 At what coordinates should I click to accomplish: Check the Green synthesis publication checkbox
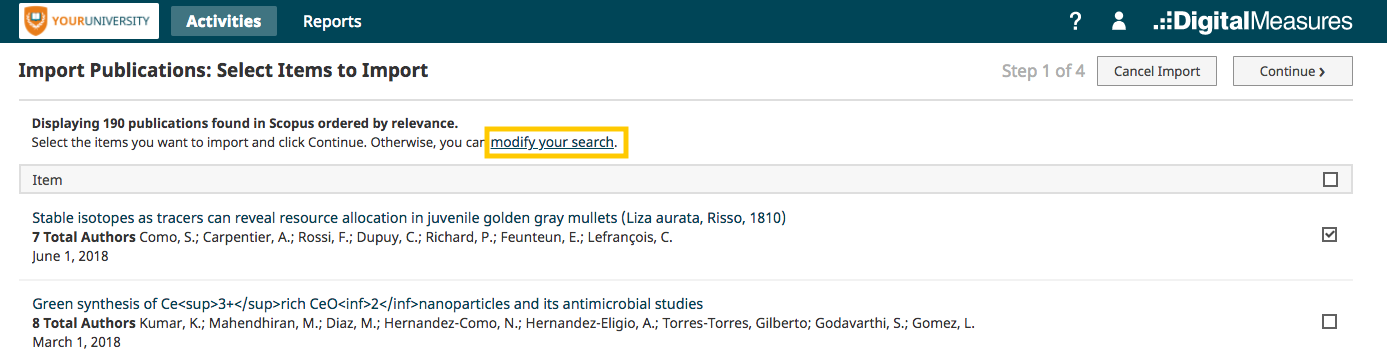tap(1330, 322)
